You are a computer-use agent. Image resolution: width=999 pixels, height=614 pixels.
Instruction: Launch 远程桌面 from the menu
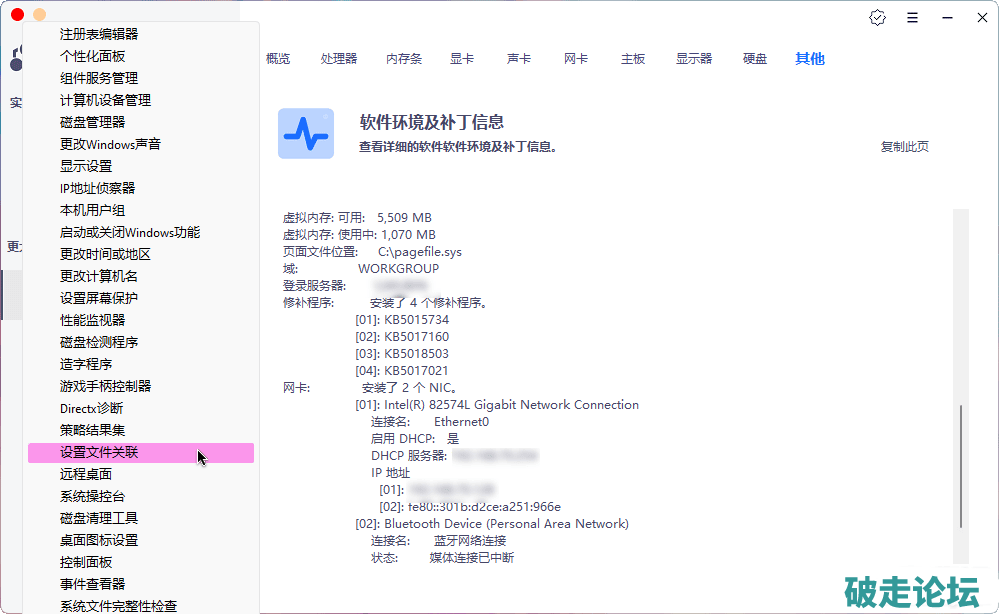(x=86, y=475)
